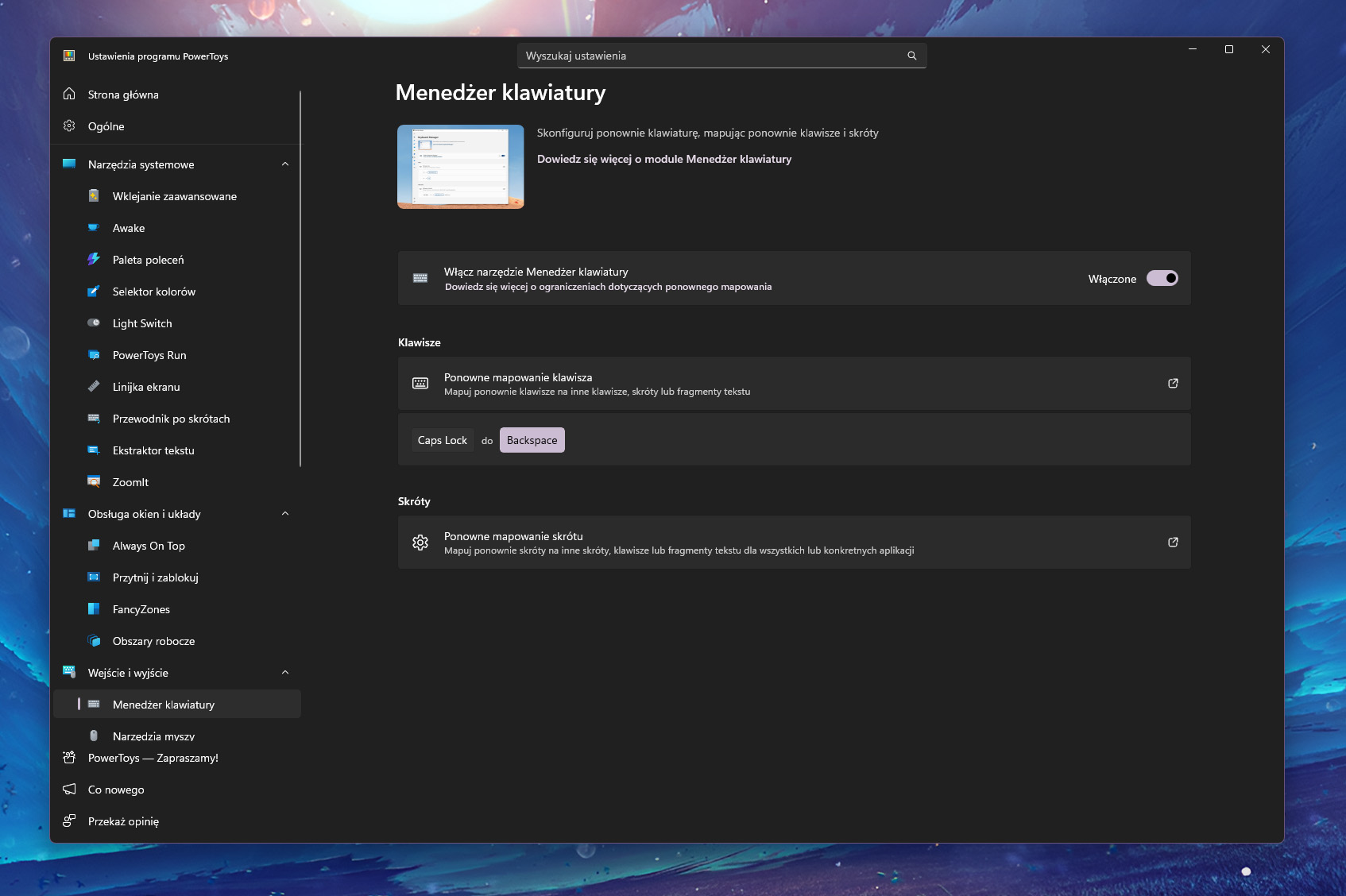The width and height of the screenshot is (1346, 896).
Task: Open the ZoomIt icon in sidebar
Action: click(94, 482)
